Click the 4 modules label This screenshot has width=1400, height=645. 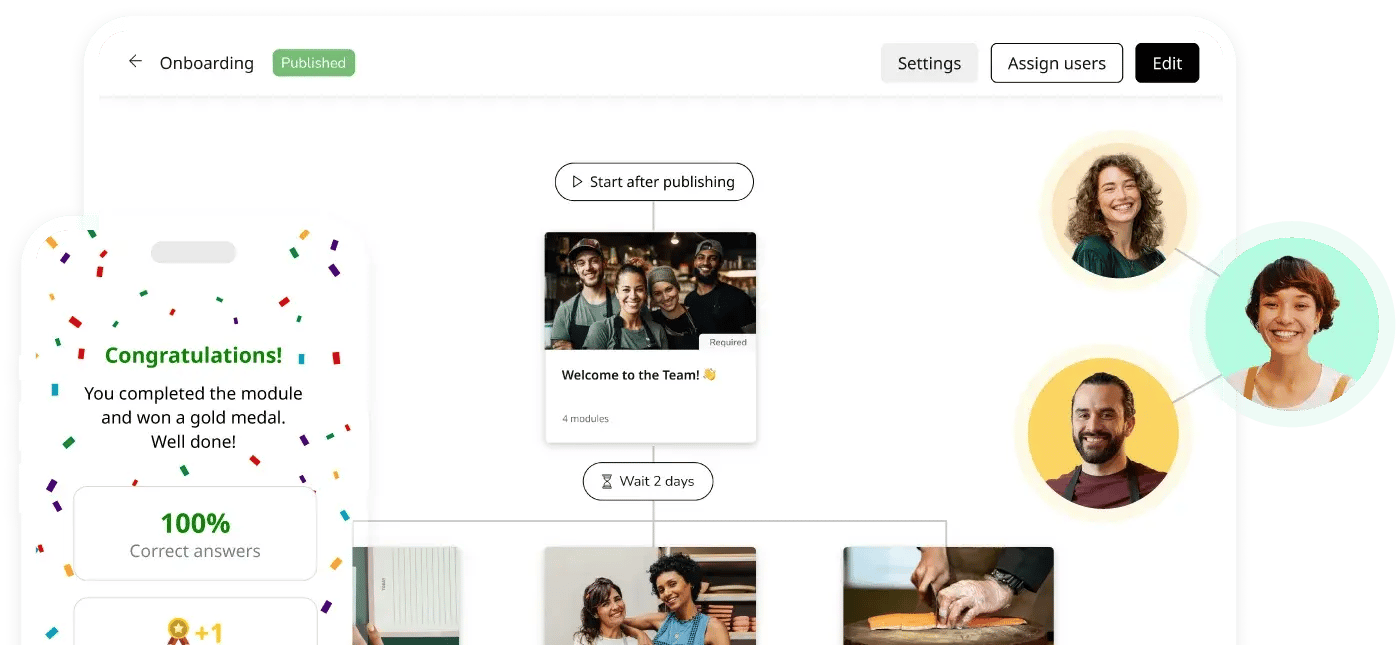click(585, 419)
